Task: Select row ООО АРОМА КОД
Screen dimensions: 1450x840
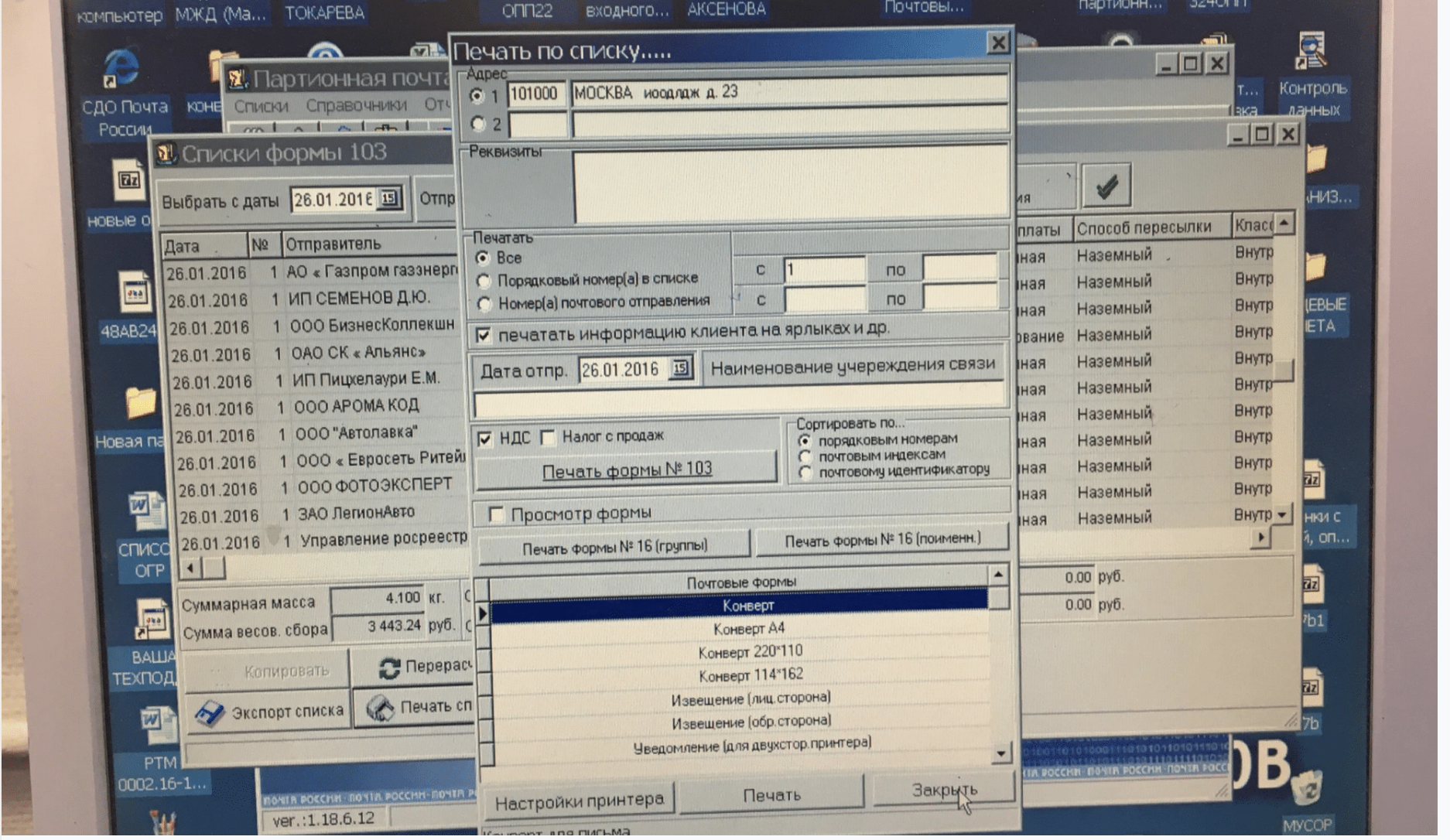Action: 319,407
